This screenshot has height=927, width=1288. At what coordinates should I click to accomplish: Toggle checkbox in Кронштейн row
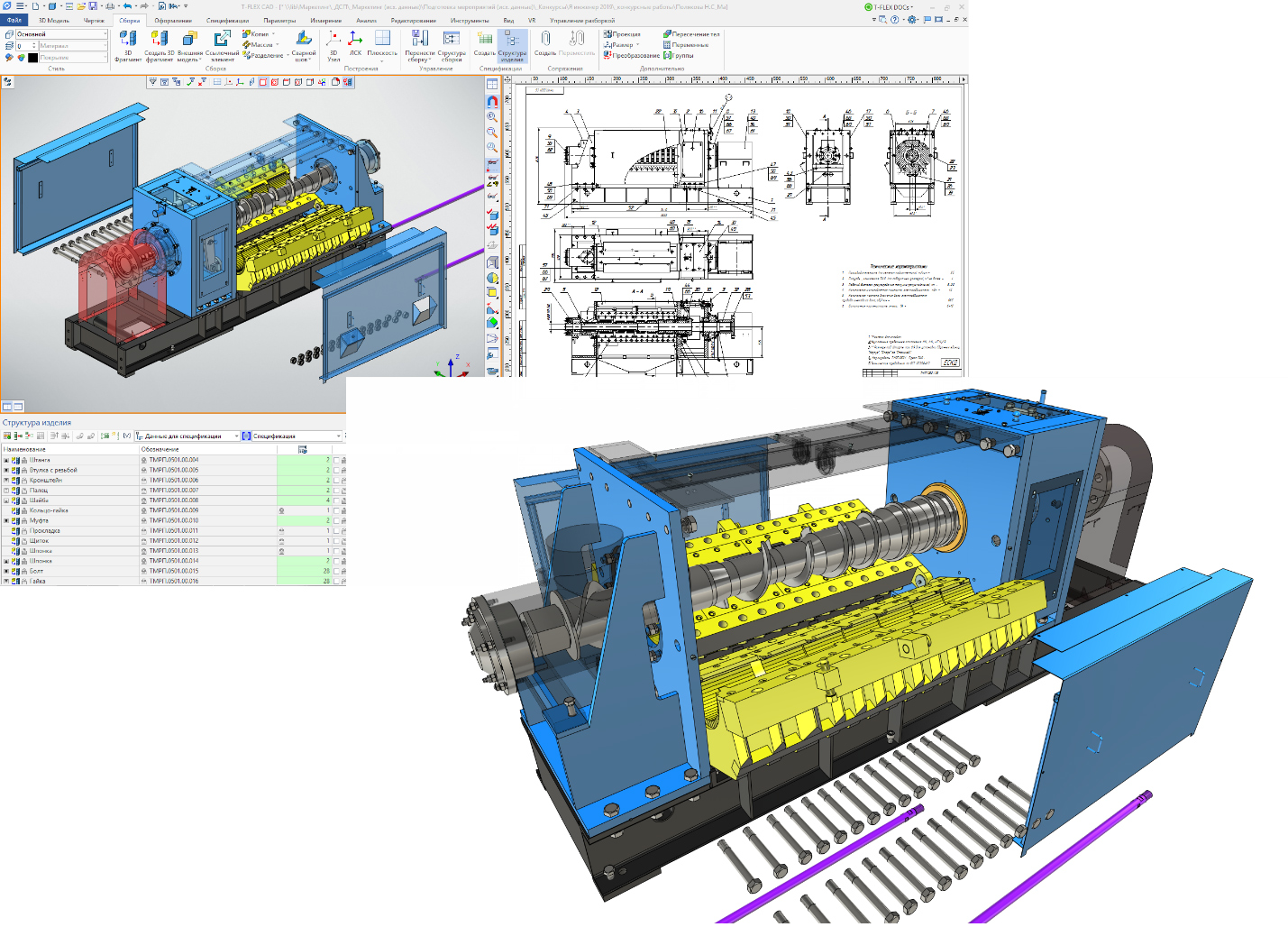337,480
